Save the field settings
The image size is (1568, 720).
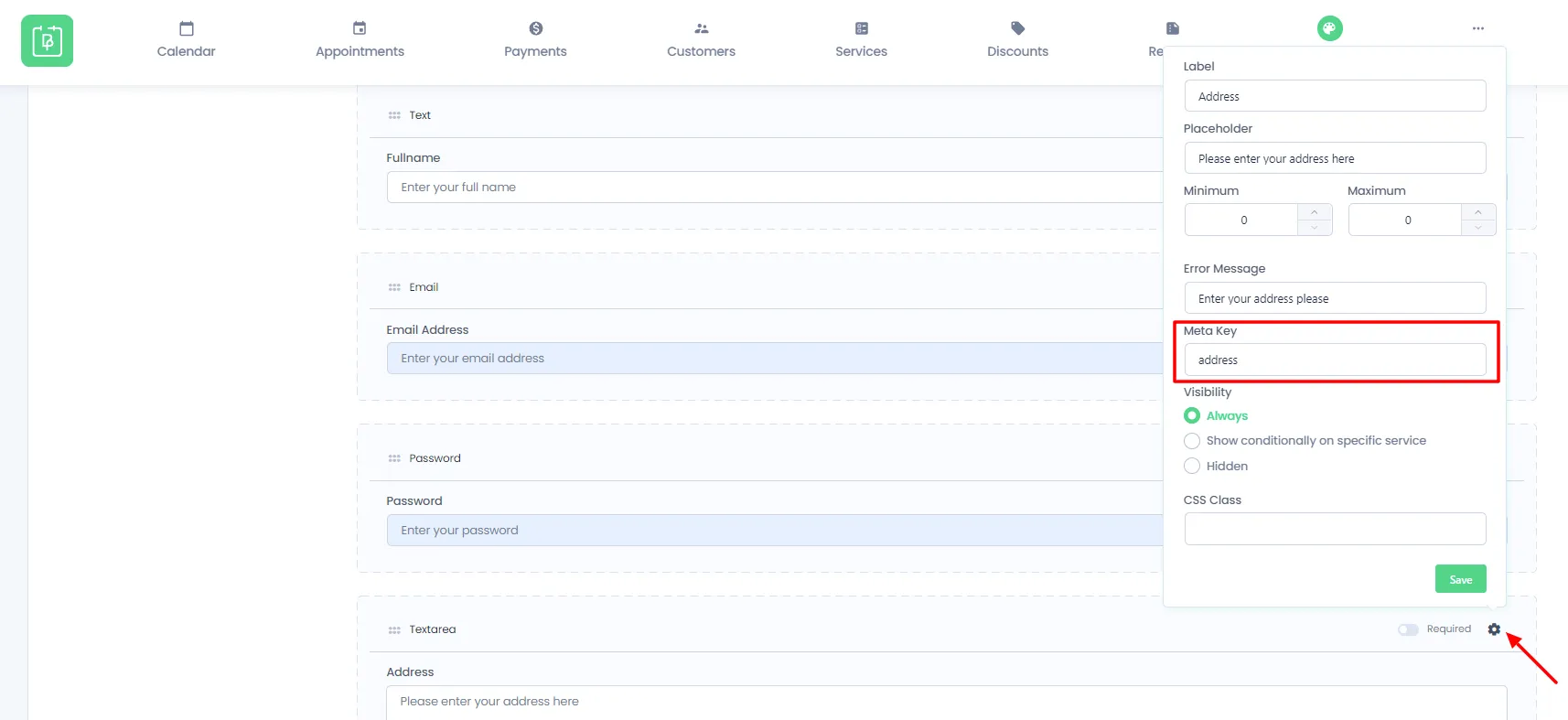point(1460,579)
